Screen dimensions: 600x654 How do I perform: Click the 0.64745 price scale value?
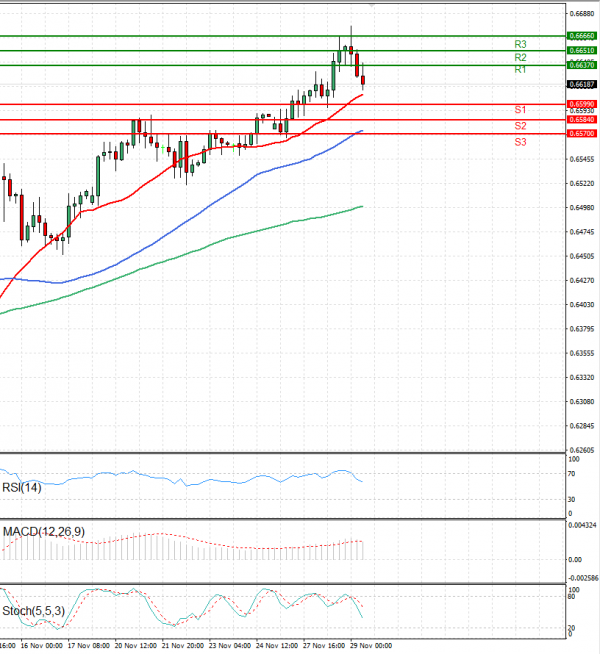582,232
